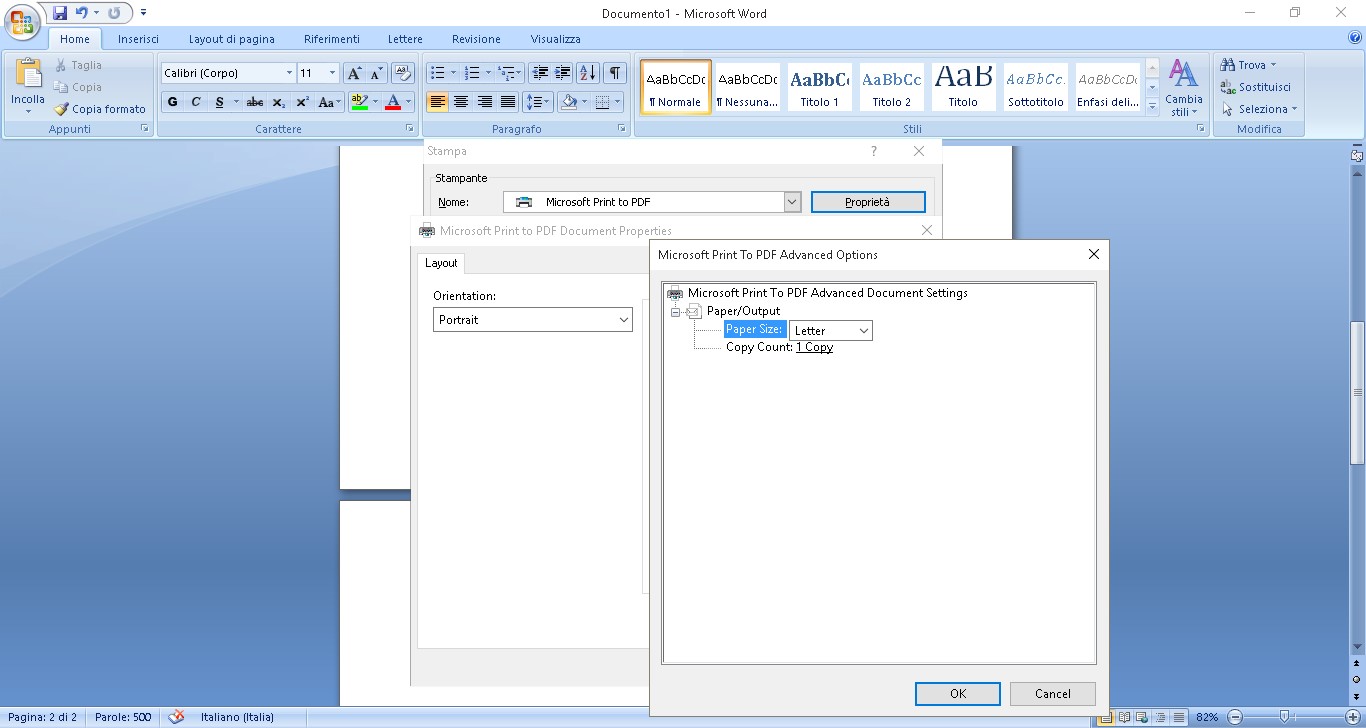Decrease the paragraph indent
The height and width of the screenshot is (728, 1366).
point(540,73)
